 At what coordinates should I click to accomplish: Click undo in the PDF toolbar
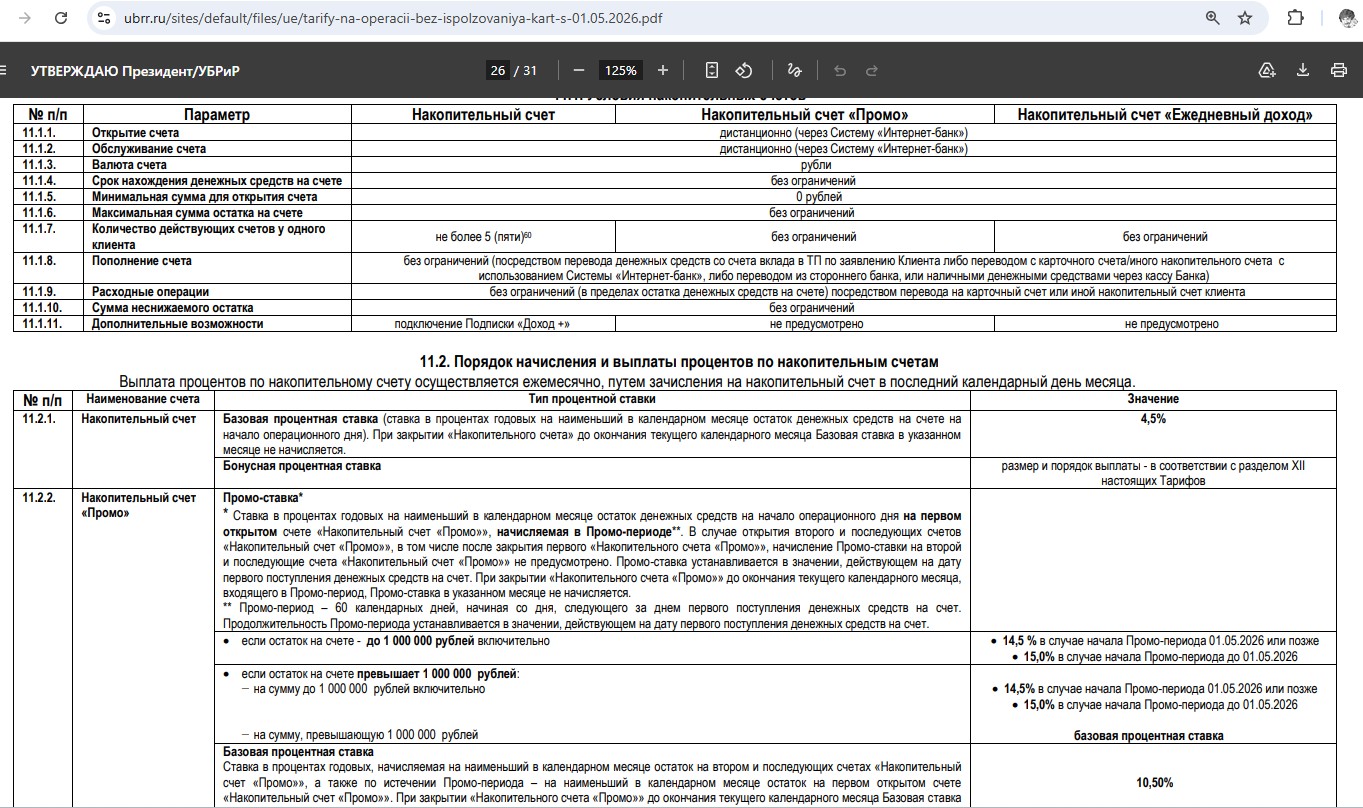tap(840, 70)
